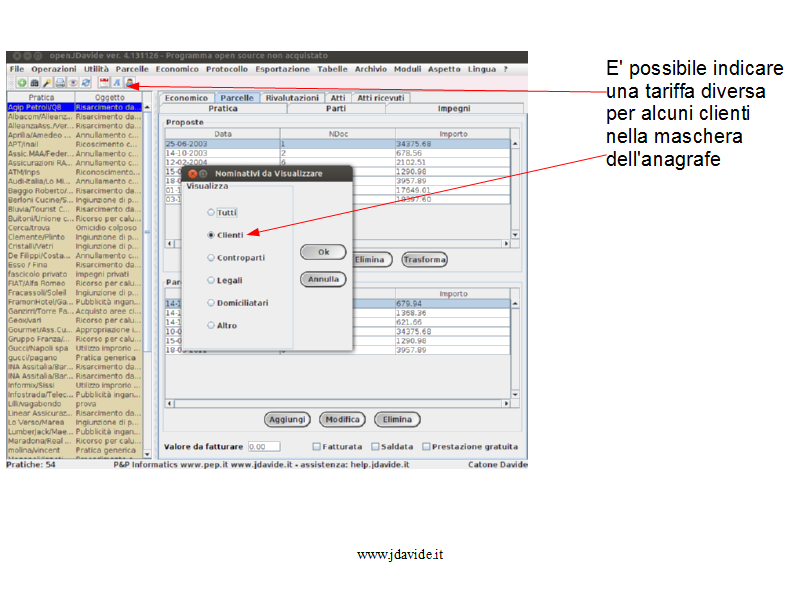
Task: Select the fascicolo privato row
Action: click(x=74, y=274)
